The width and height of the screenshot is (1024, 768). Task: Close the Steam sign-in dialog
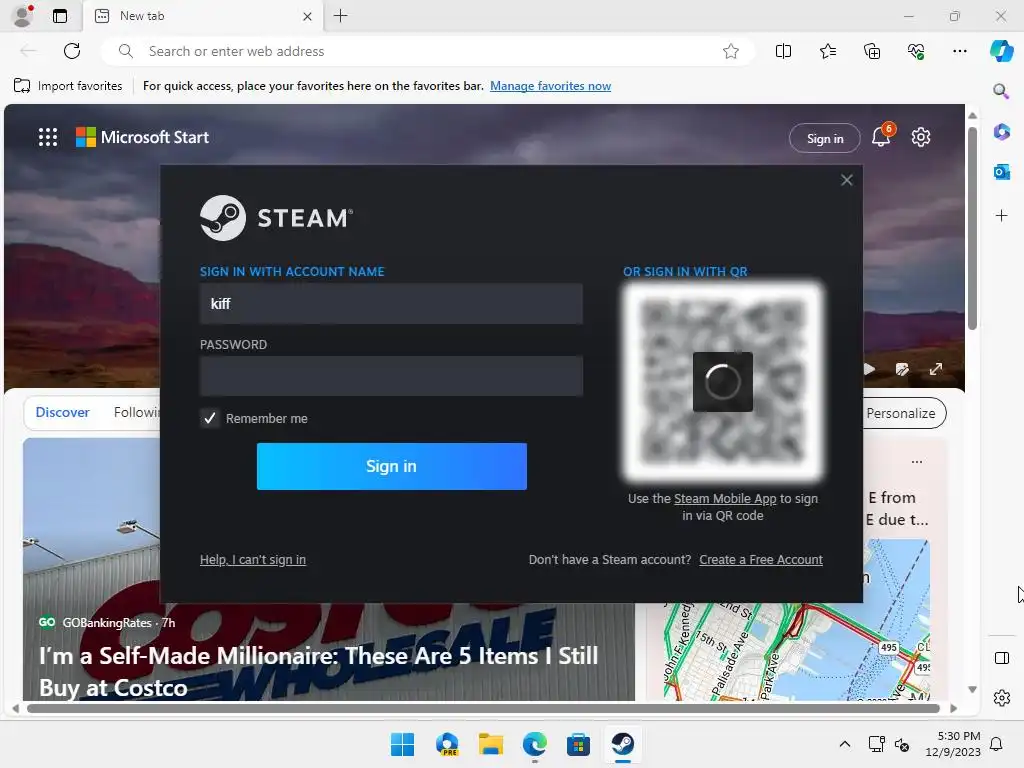coord(846,180)
